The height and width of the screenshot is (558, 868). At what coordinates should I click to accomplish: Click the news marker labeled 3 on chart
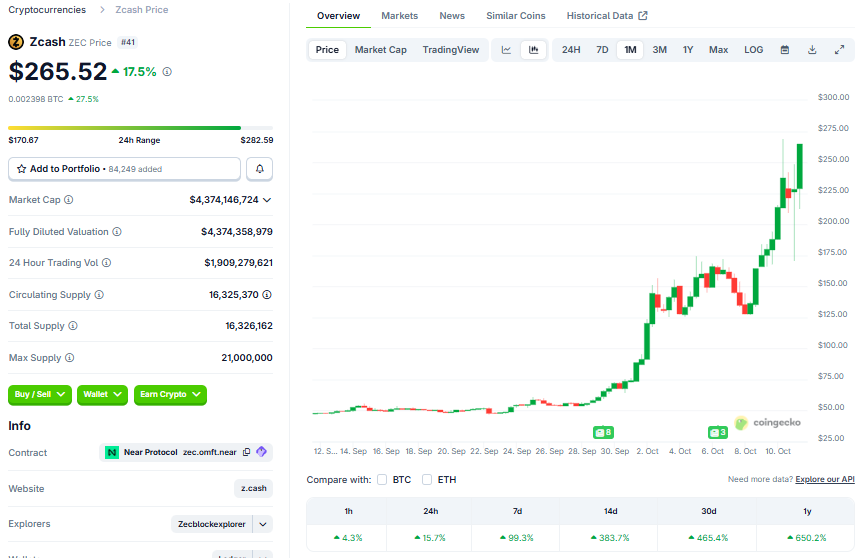[718, 432]
